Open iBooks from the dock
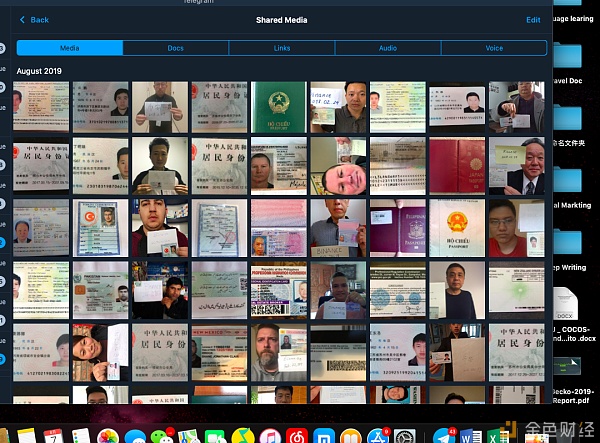The image size is (600, 443). pos(351,436)
